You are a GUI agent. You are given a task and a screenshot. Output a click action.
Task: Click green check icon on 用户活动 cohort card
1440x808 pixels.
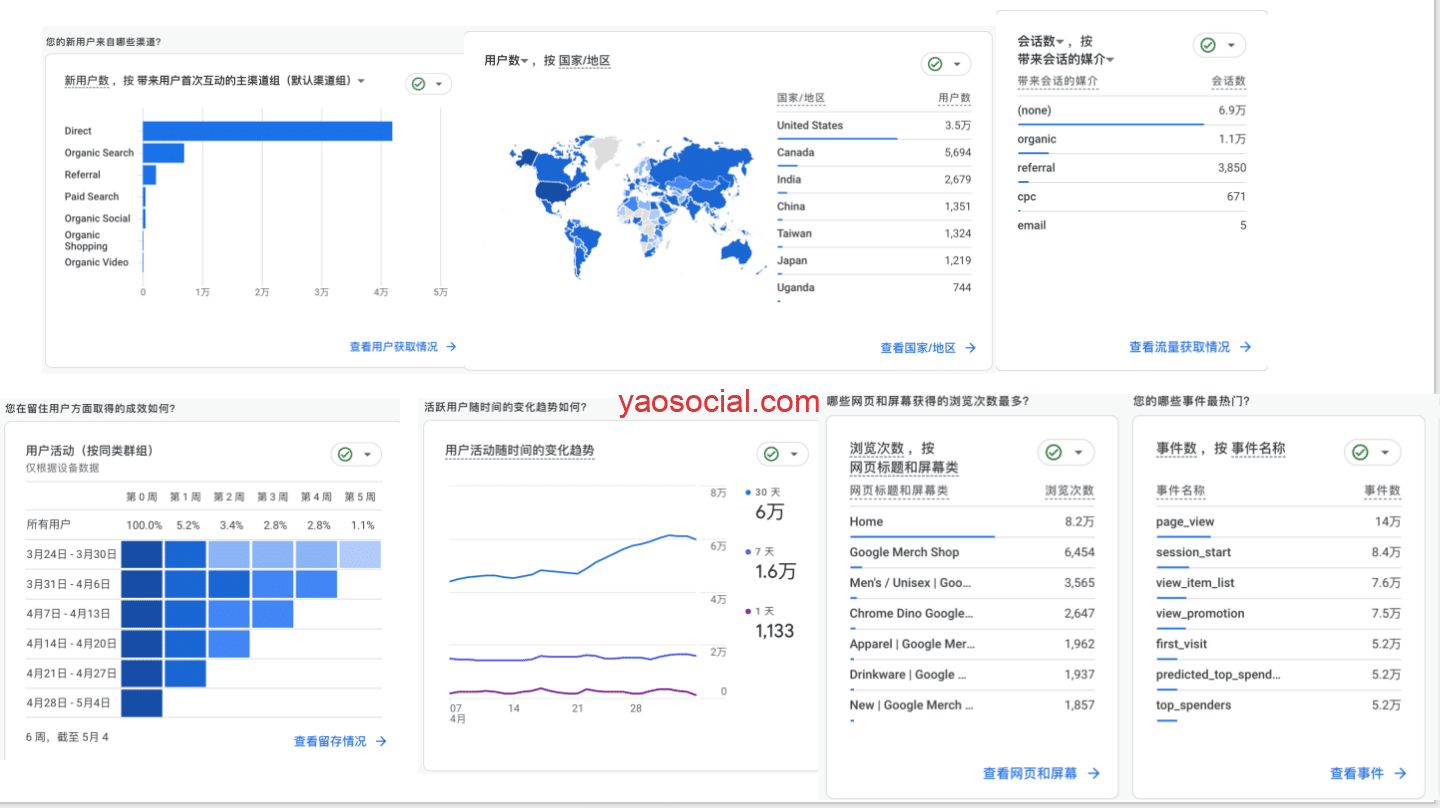pos(345,454)
